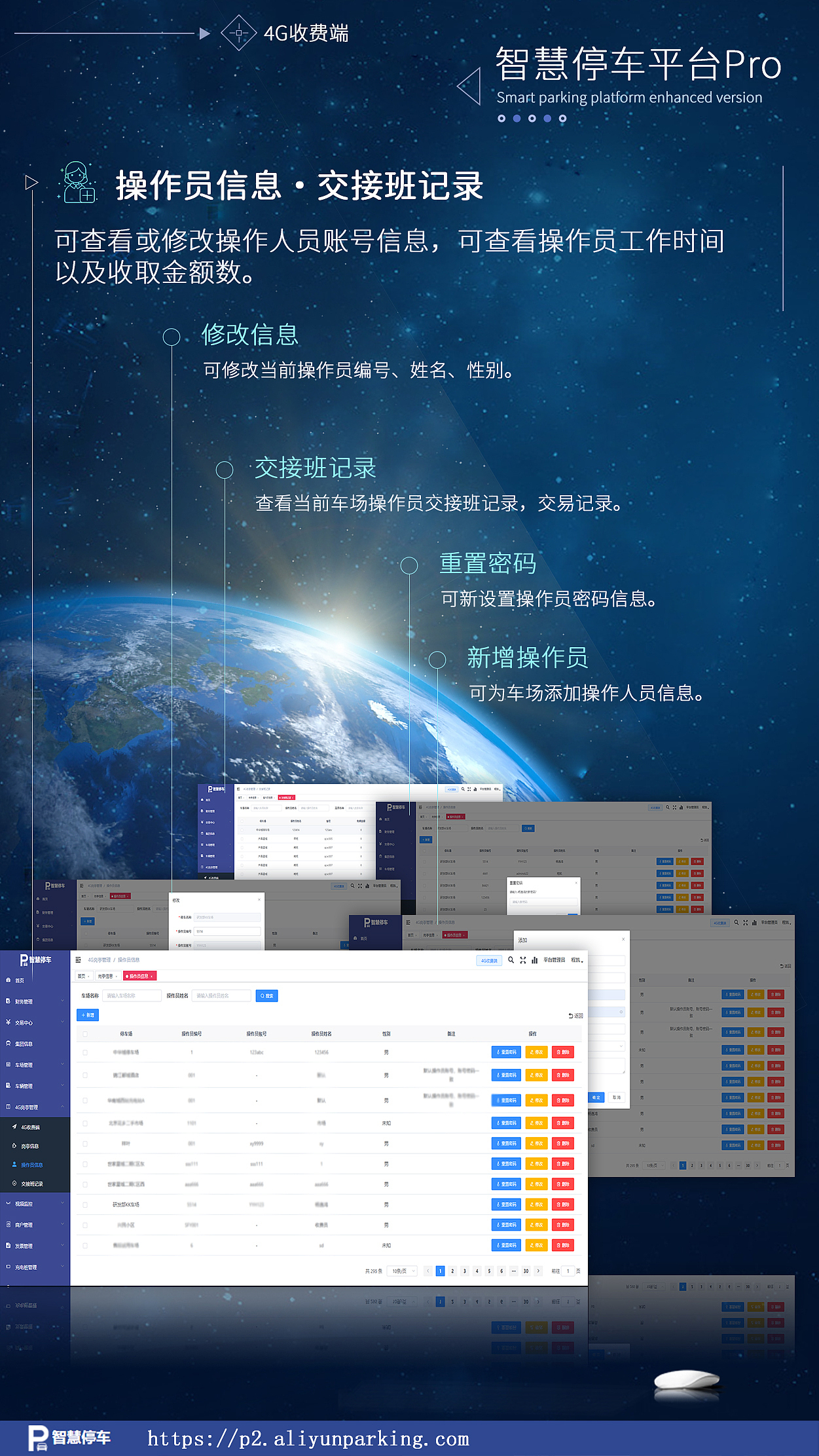The width and height of the screenshot is (819, 1456).
Task: Open the 10条/页 page size dropdown
Action: pyautogui.click(x=402, y=1271)
